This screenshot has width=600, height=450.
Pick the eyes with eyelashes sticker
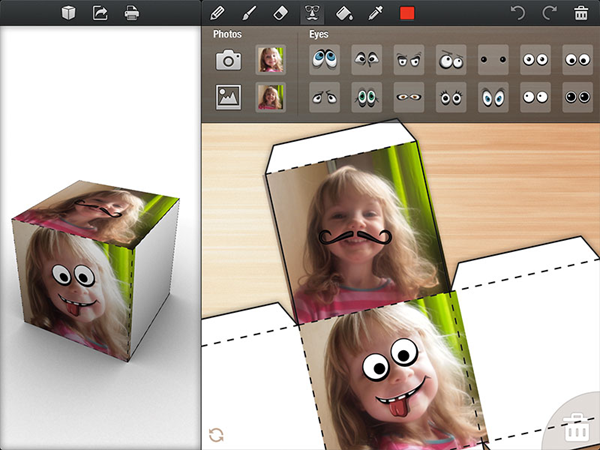(451, 97)
